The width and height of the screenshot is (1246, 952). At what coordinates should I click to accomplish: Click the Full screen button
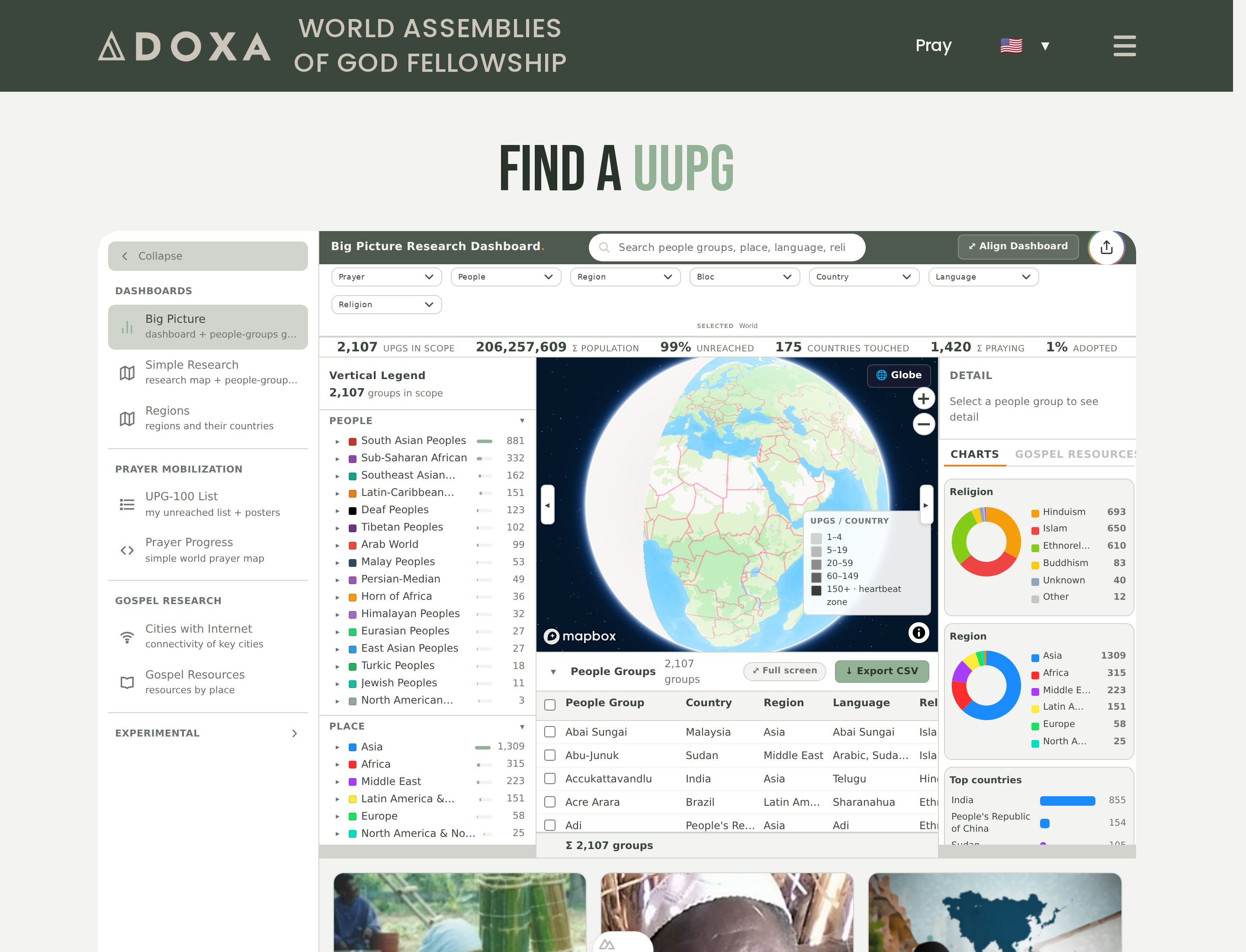(x=784, y=671)
